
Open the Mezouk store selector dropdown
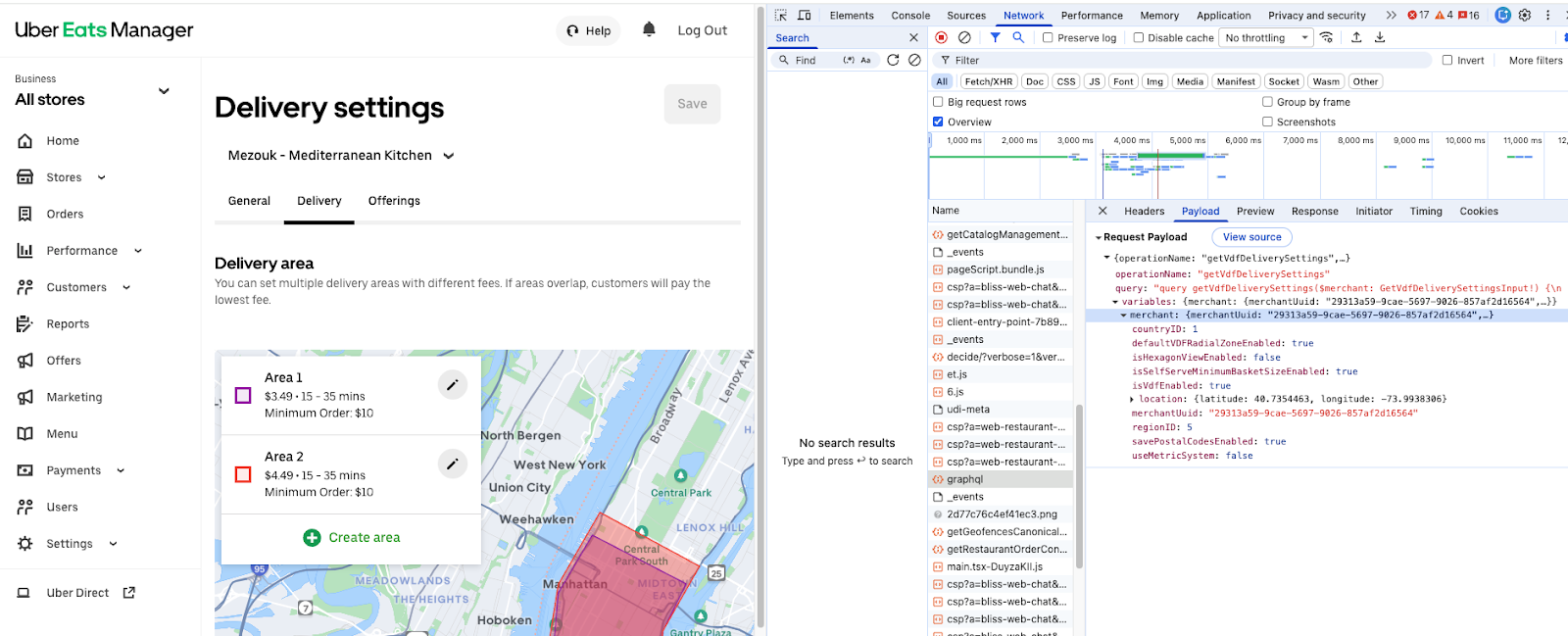(x=341, y=156)
